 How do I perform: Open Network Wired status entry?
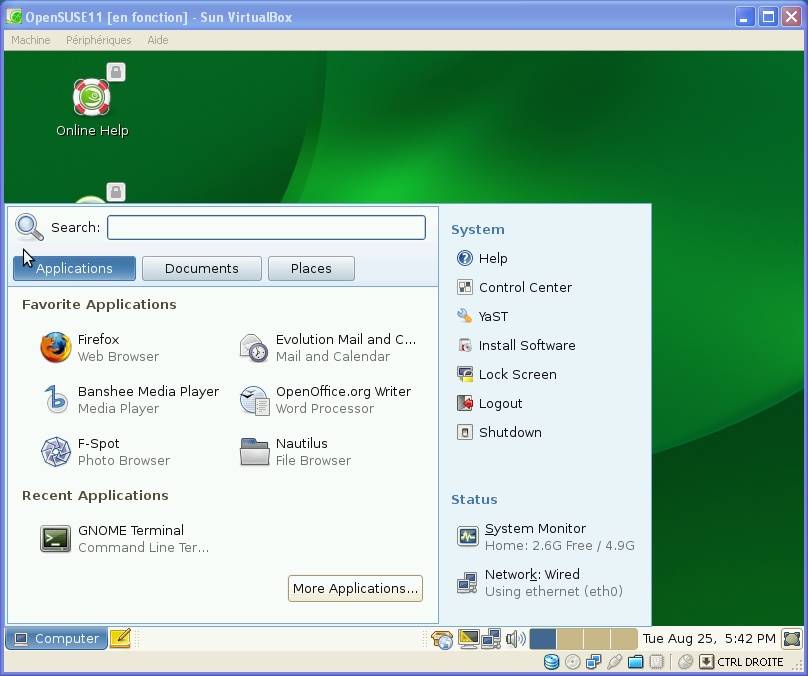[540, 582]
